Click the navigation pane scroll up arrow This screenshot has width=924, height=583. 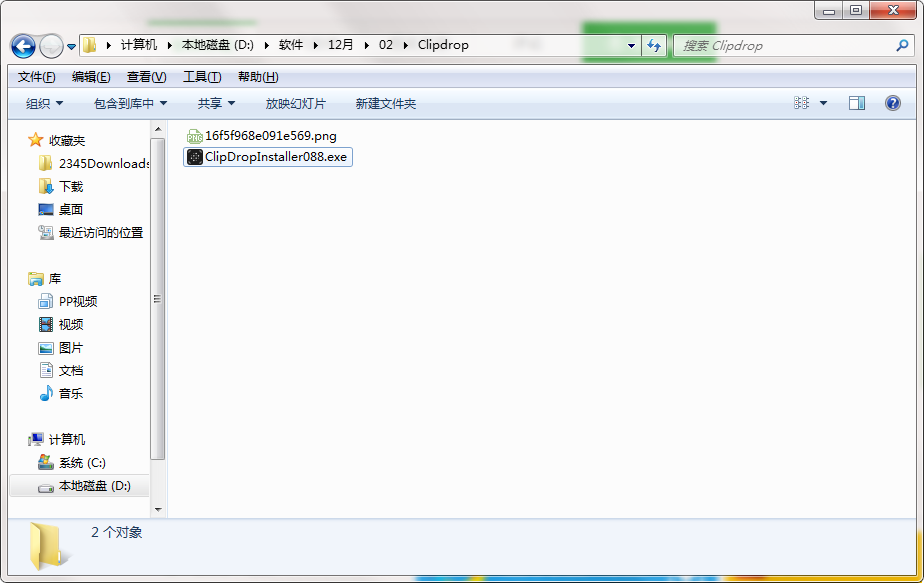point(158,129)
